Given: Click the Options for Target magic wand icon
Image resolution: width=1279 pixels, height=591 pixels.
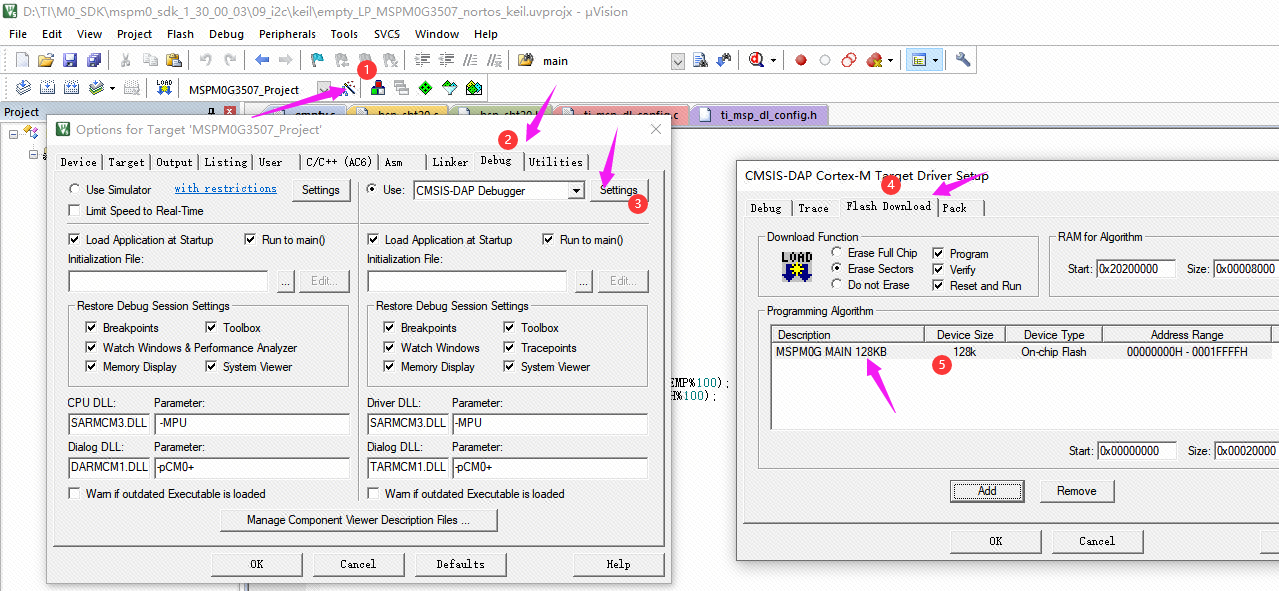Looking at the screenshot, I should coord(348,88).
